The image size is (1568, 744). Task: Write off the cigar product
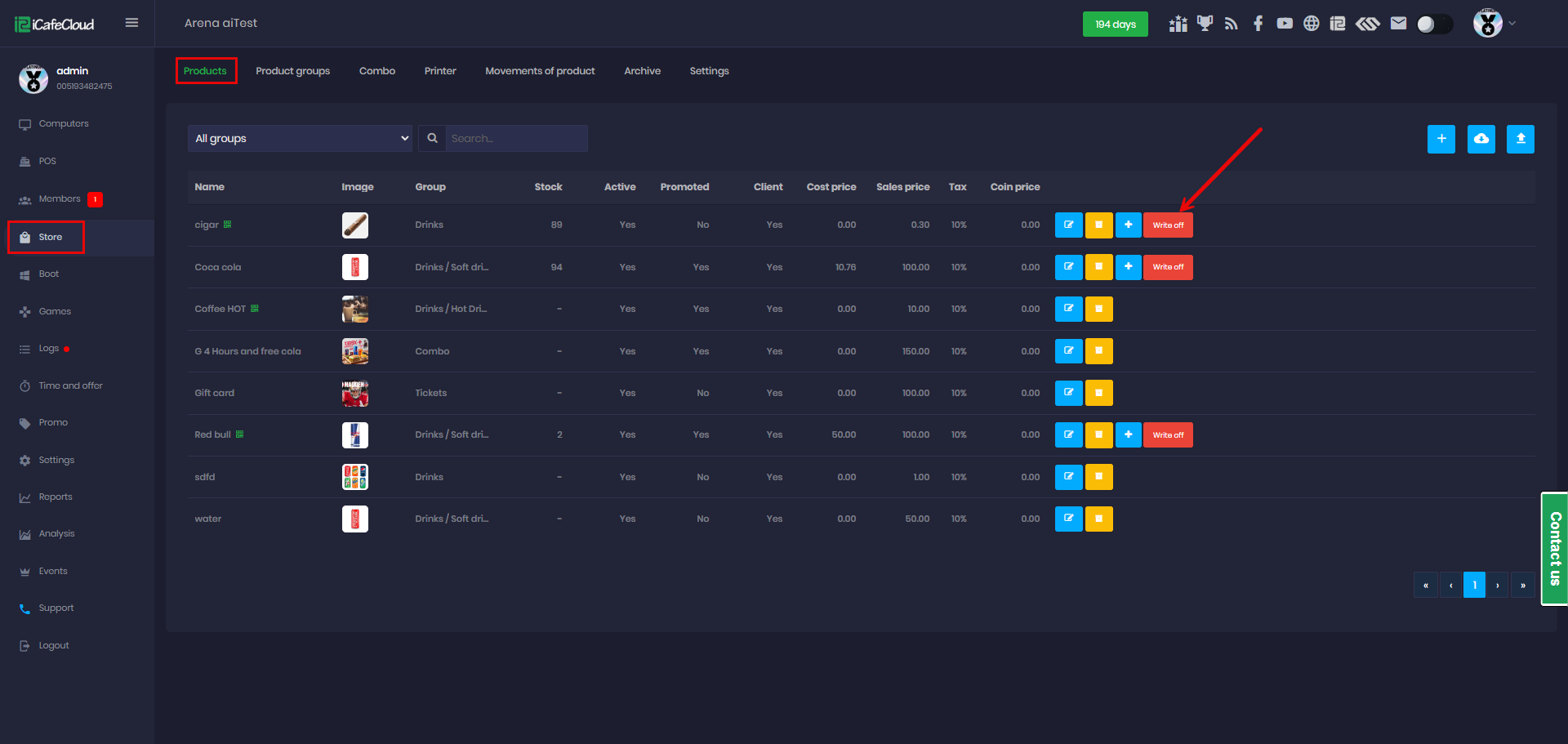(1168, 225)
